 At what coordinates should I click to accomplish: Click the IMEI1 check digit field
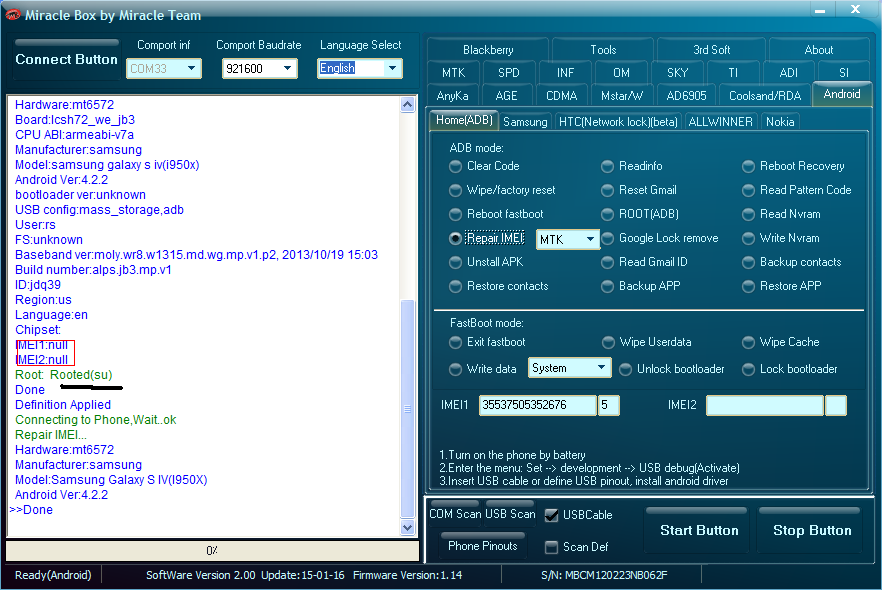608,405
